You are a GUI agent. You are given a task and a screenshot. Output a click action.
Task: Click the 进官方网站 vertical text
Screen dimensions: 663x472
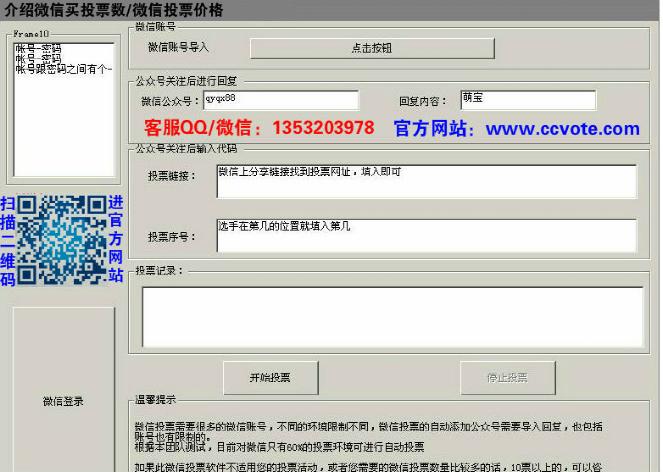(x=115, y=239)
